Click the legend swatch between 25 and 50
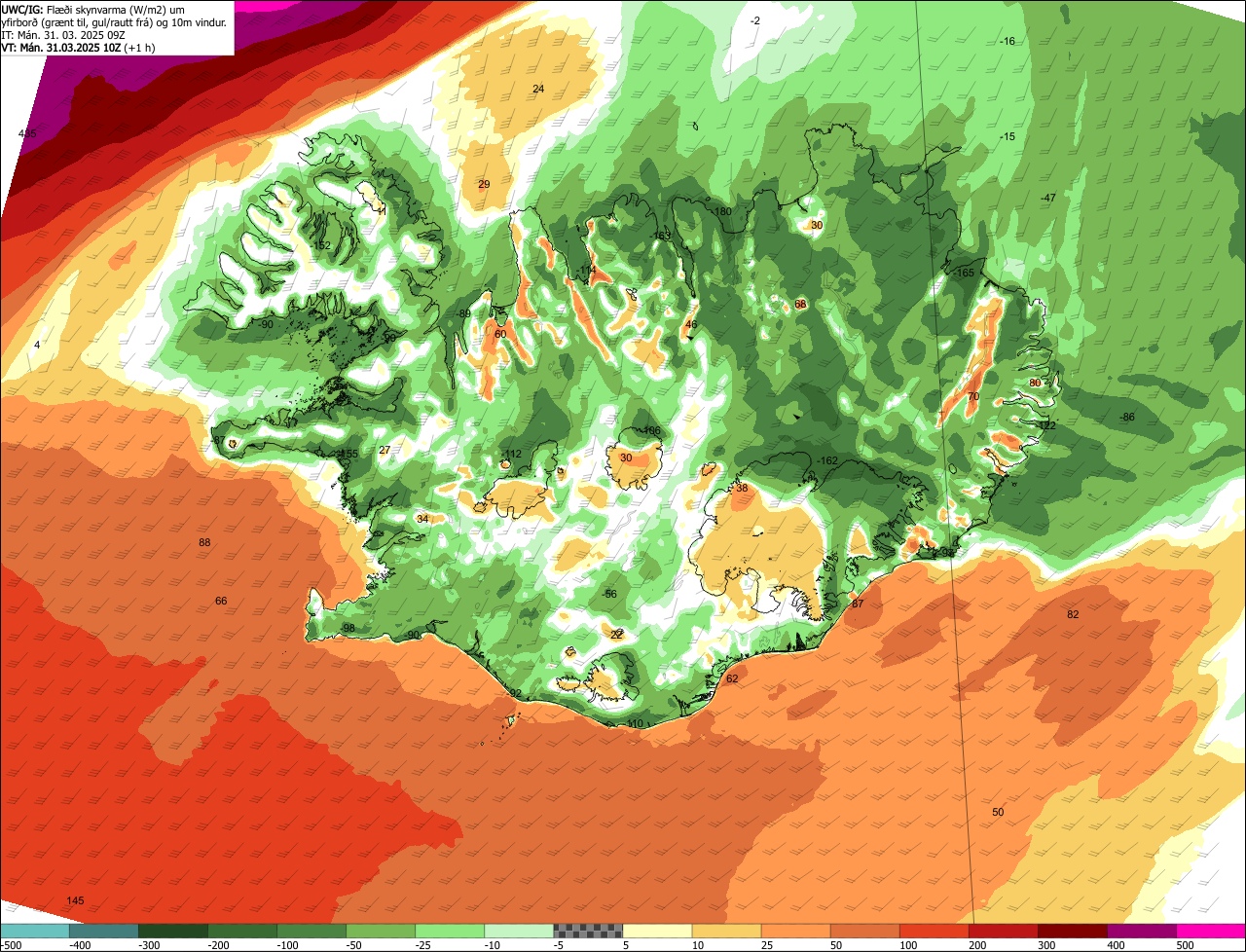The width and height of the screenshot is (1246, 952). click(x=795, y=931)
